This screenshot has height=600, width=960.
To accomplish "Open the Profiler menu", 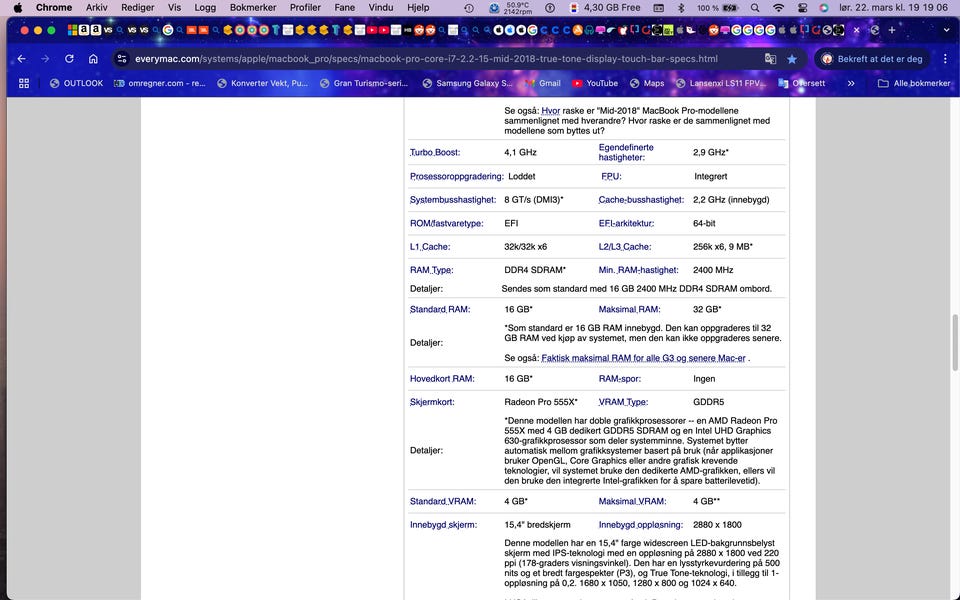I will pyautogui.click(x=305, y=8).
